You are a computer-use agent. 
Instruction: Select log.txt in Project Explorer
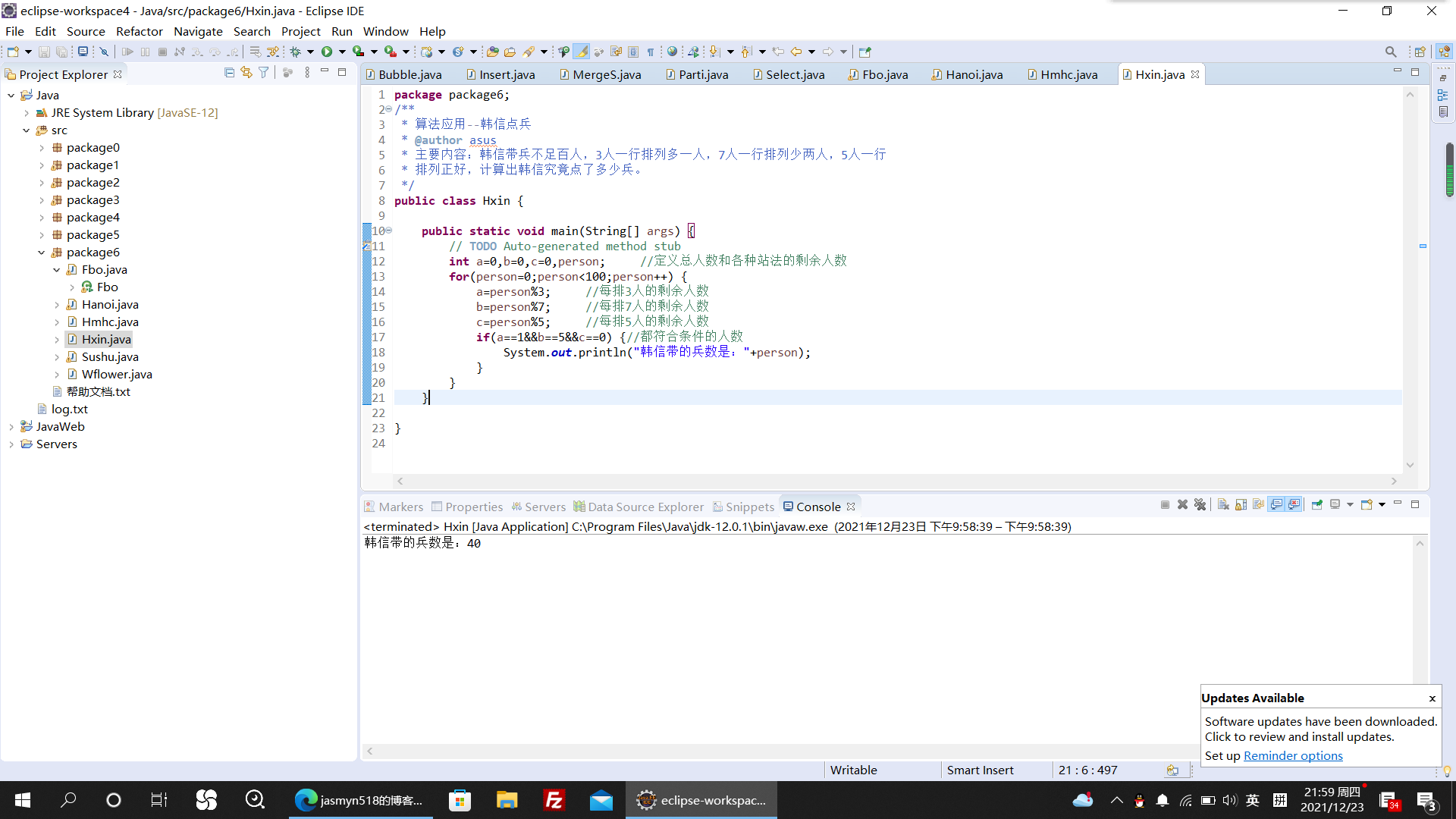(69, 409)
